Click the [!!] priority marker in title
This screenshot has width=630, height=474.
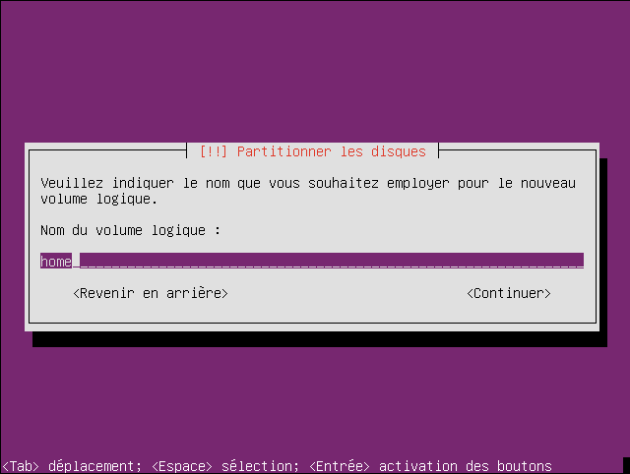(213, 151)
